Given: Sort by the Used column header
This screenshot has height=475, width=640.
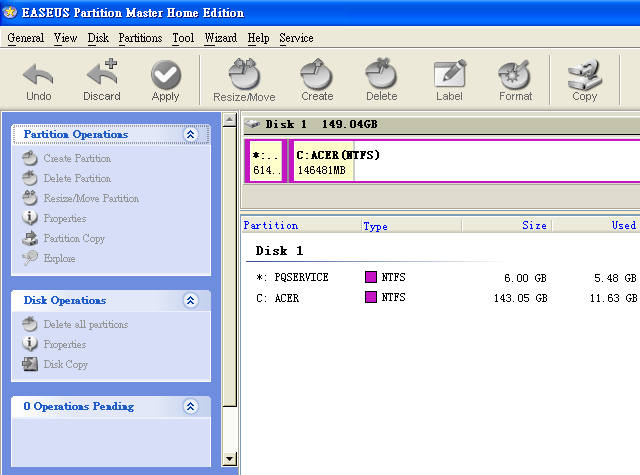Looking at the screenshot, I should coord(596,225).
